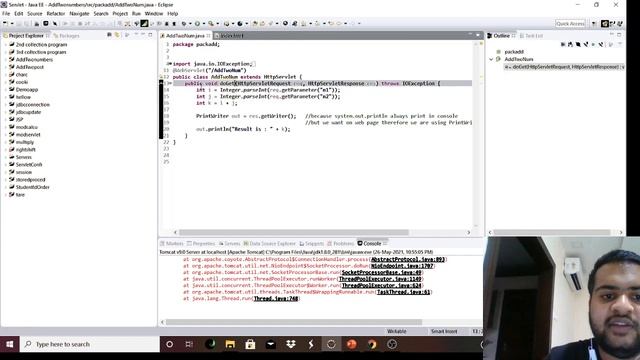This screenshot has width=640, height=360.
Task: Click the highlighted pen toolbar icon
Action: (144, 24)
